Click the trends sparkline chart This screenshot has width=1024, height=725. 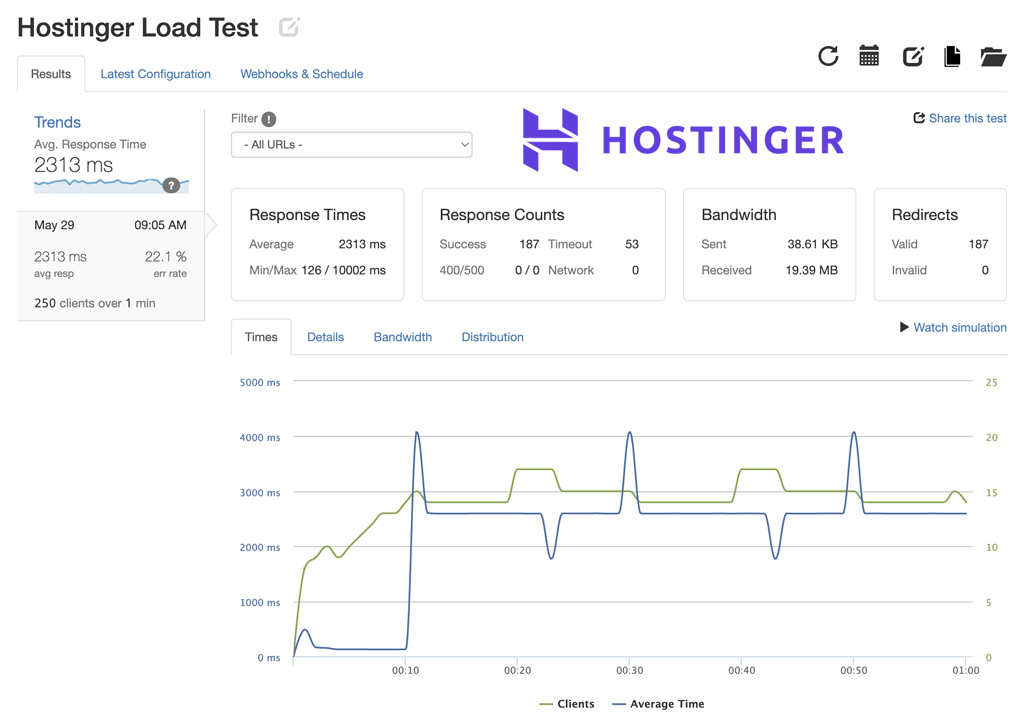(x=111, y=185)
